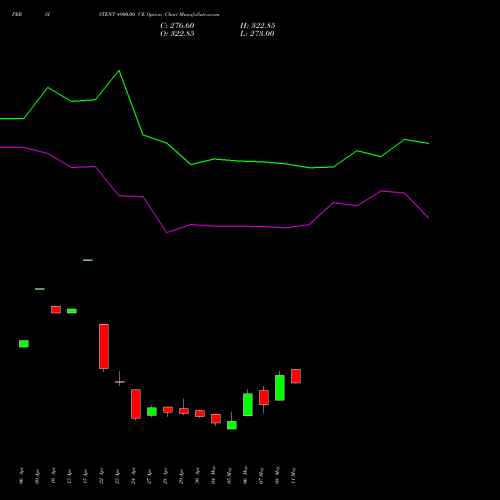Click the red candle for 10 Apr
Screen dimensions: 500x500
point(56,310)
